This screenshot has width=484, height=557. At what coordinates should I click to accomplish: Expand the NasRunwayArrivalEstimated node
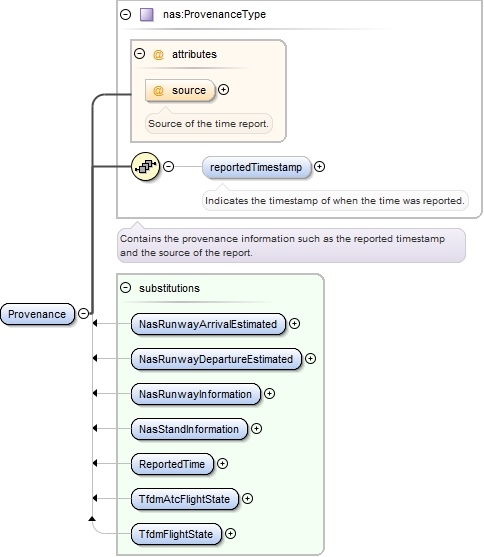(x=294, y=324)
